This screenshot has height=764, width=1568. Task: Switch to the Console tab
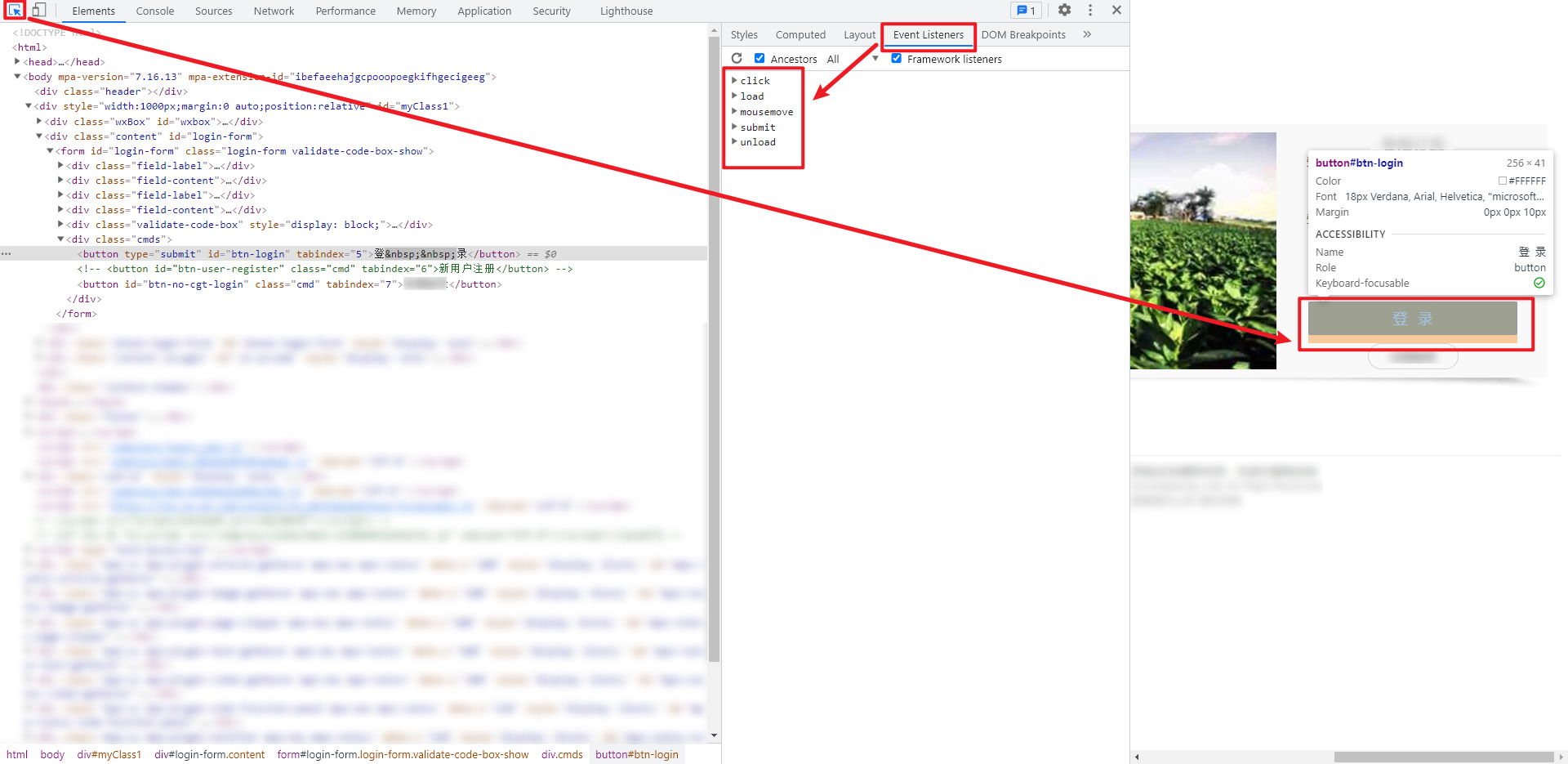point(155,11)
